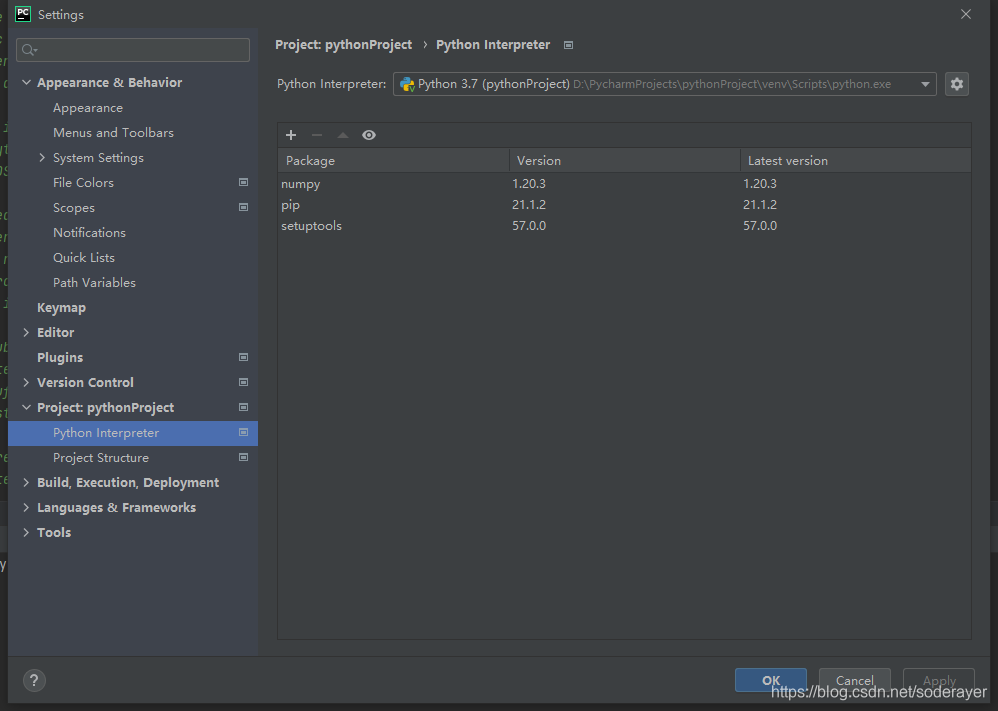Expand the Editor section
Screen dimensions: 998x711
click(26, 332)
